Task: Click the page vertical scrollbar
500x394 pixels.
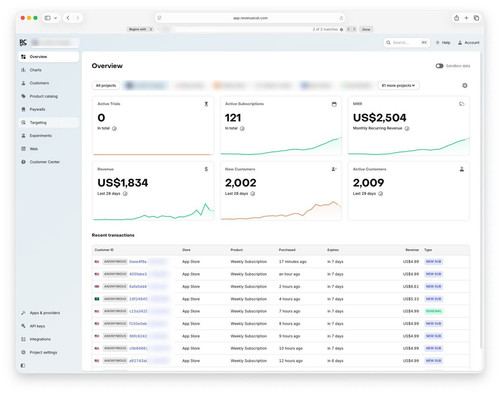Action: click(481, 200)
